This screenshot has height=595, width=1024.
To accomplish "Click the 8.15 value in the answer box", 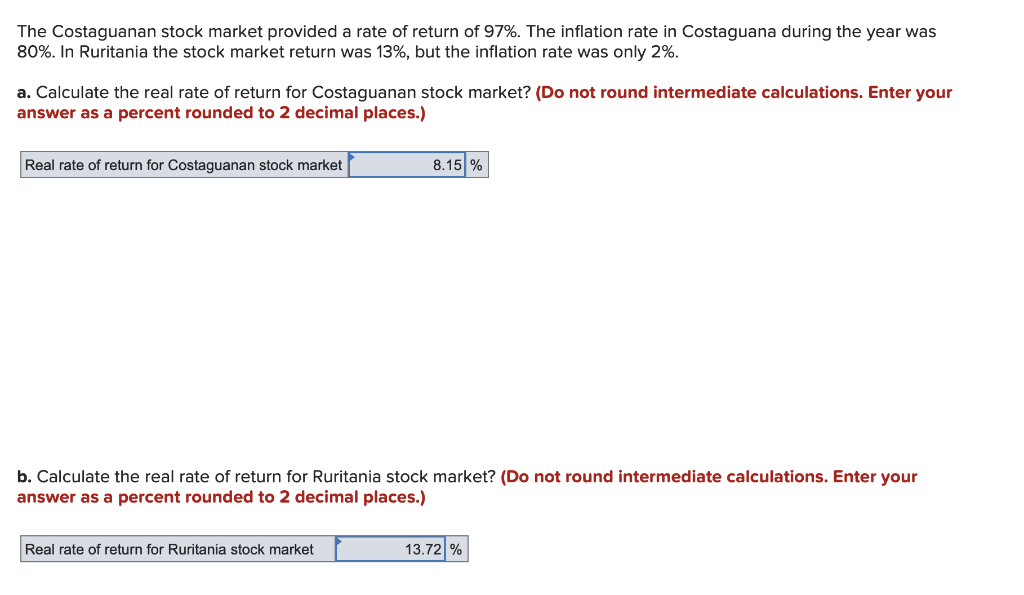I will (x=447, y=165).
